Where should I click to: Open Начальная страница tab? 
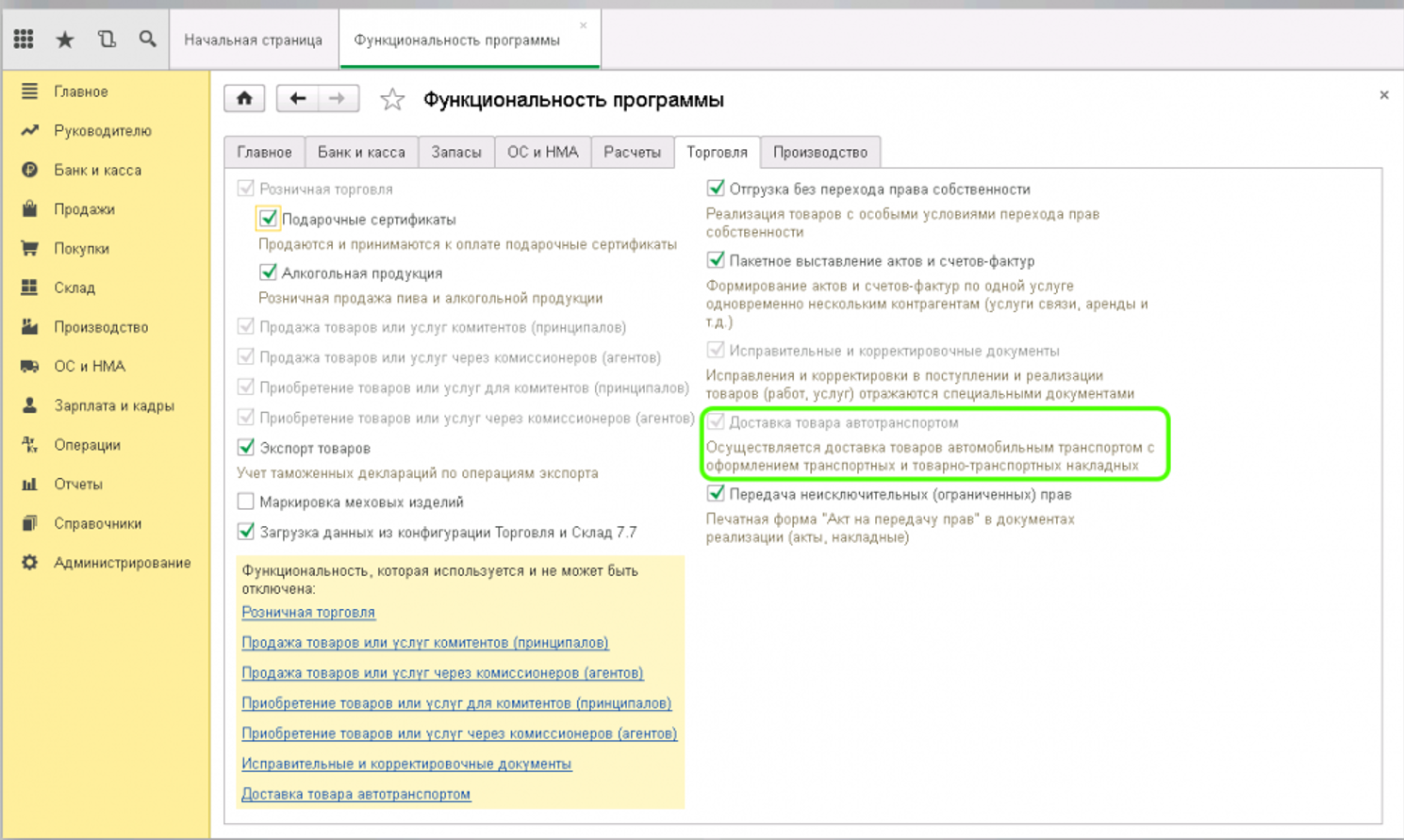(x=253, y=40)
